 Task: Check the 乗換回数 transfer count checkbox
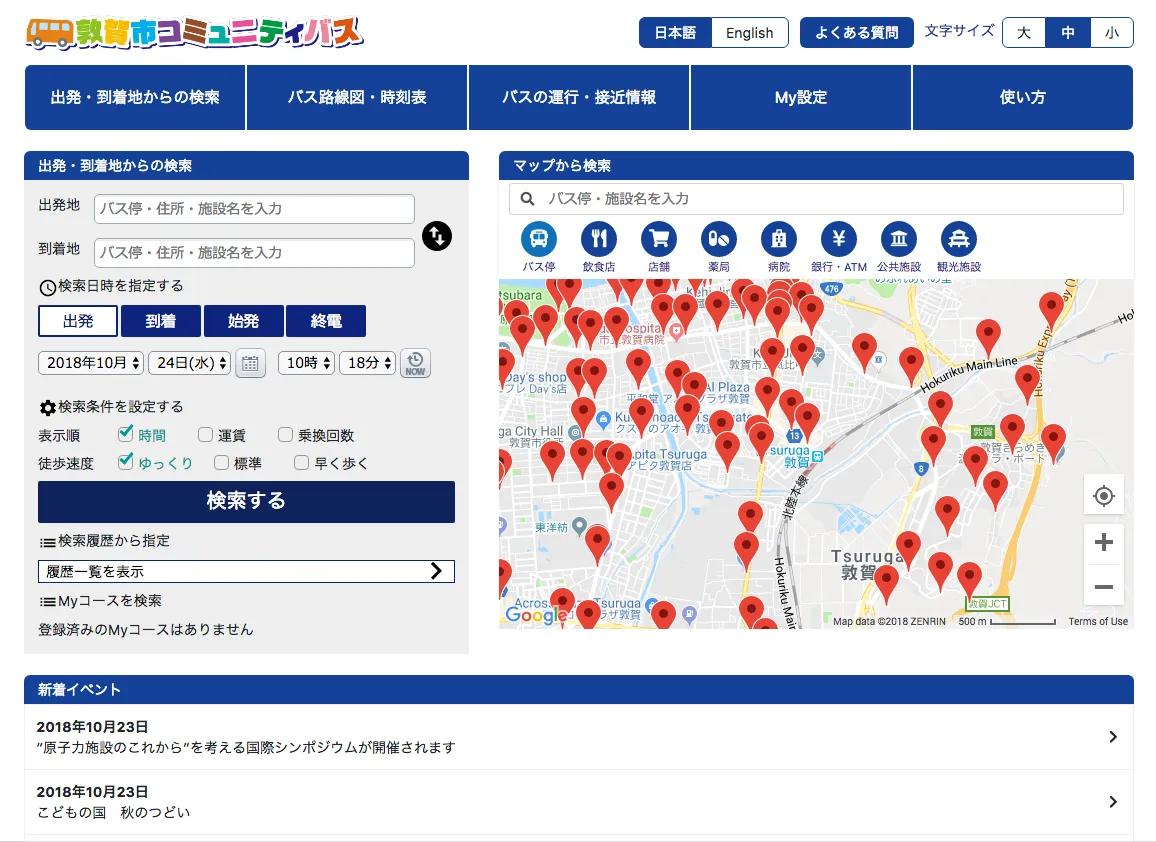pyautogui.click(x=286, y=435)
